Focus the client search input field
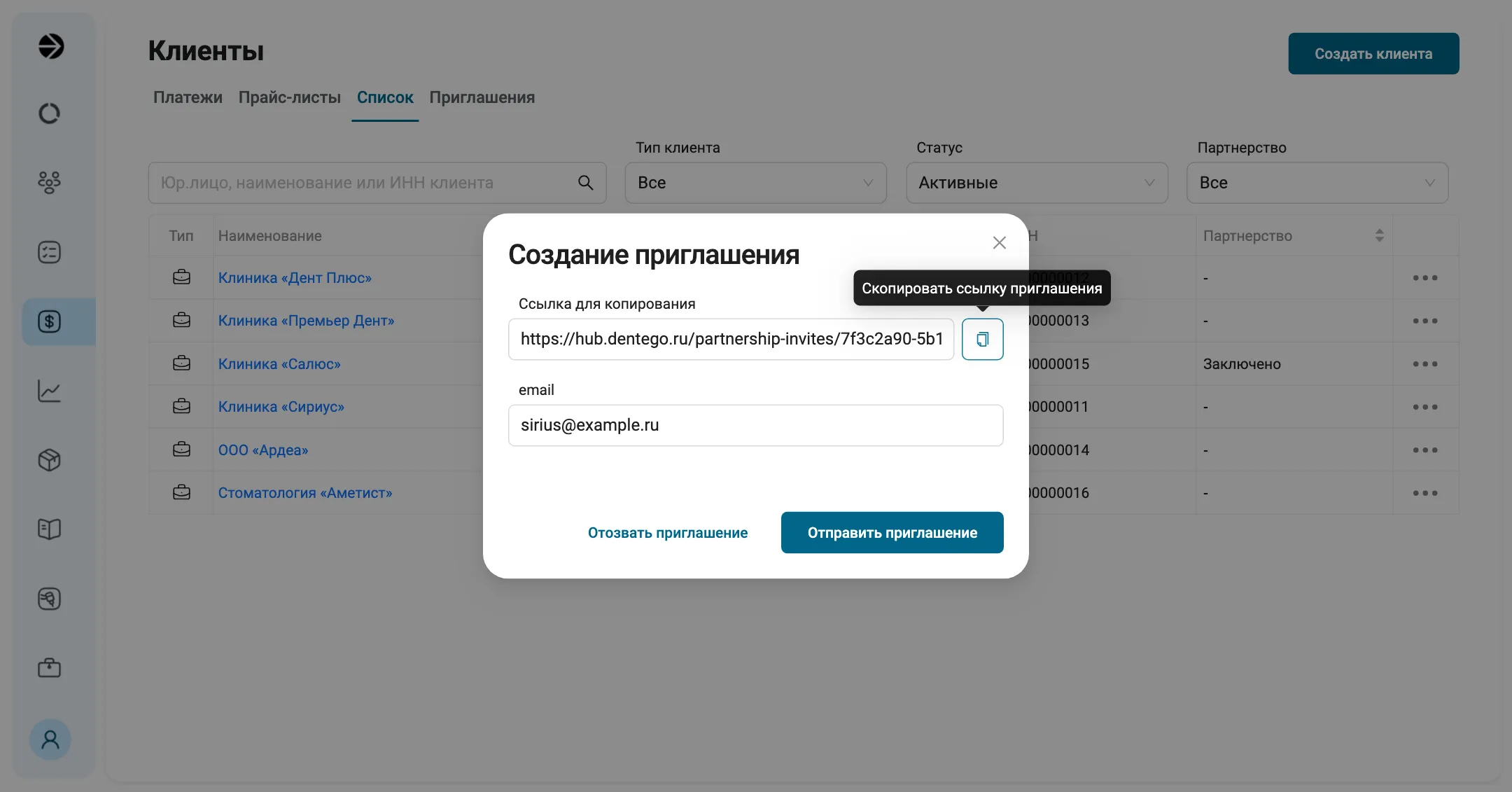This screenshot has width=1512, height=792. coord(377,183)
